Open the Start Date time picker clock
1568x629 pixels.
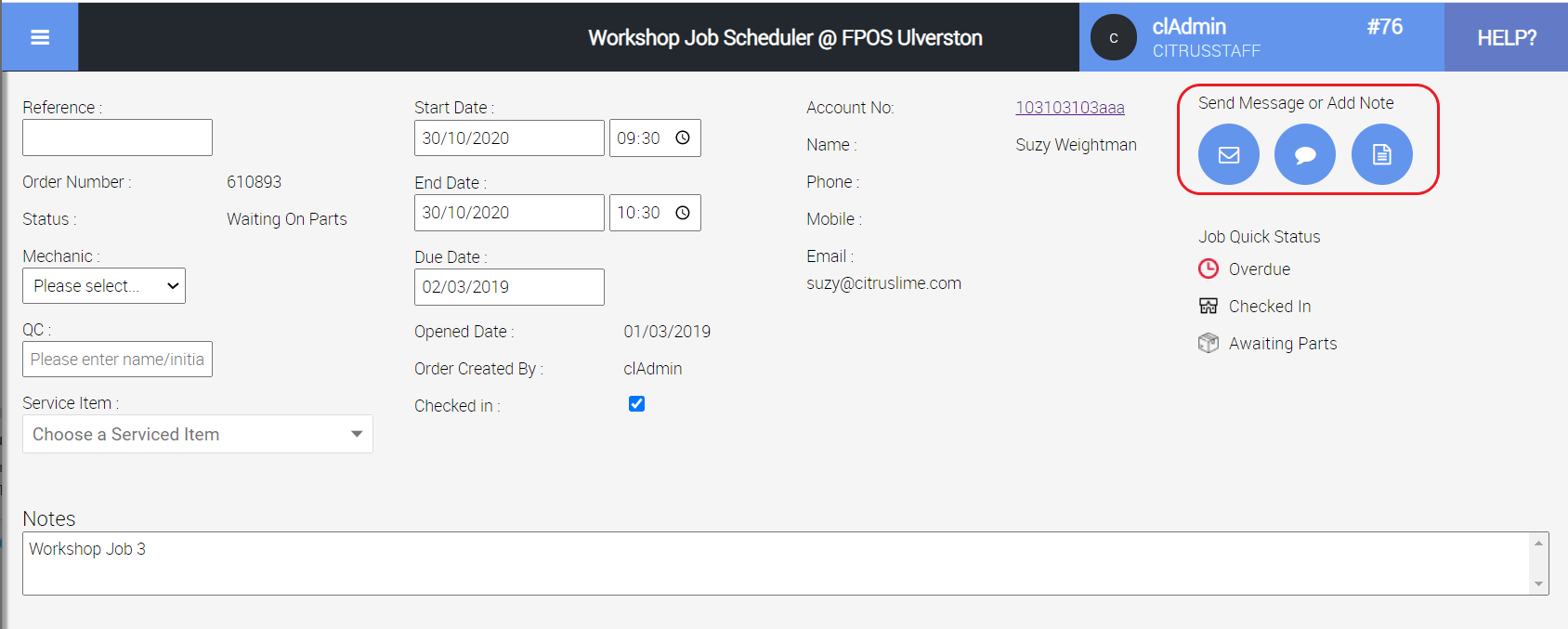pos(683,138)
